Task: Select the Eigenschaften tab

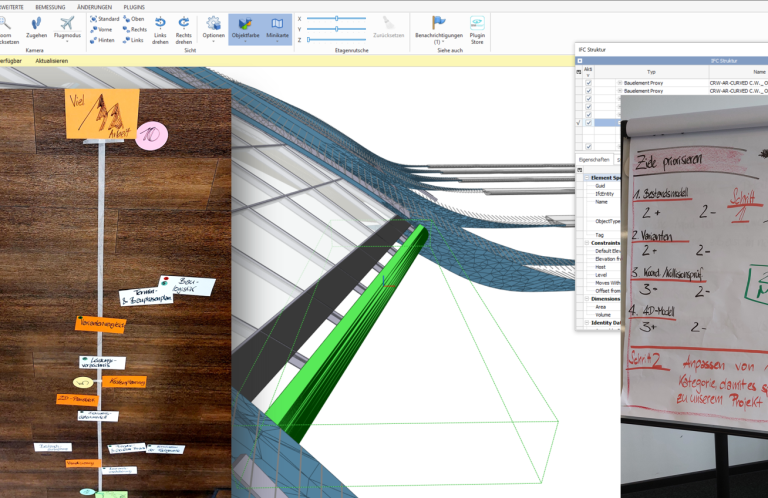Action: (594, 160)
